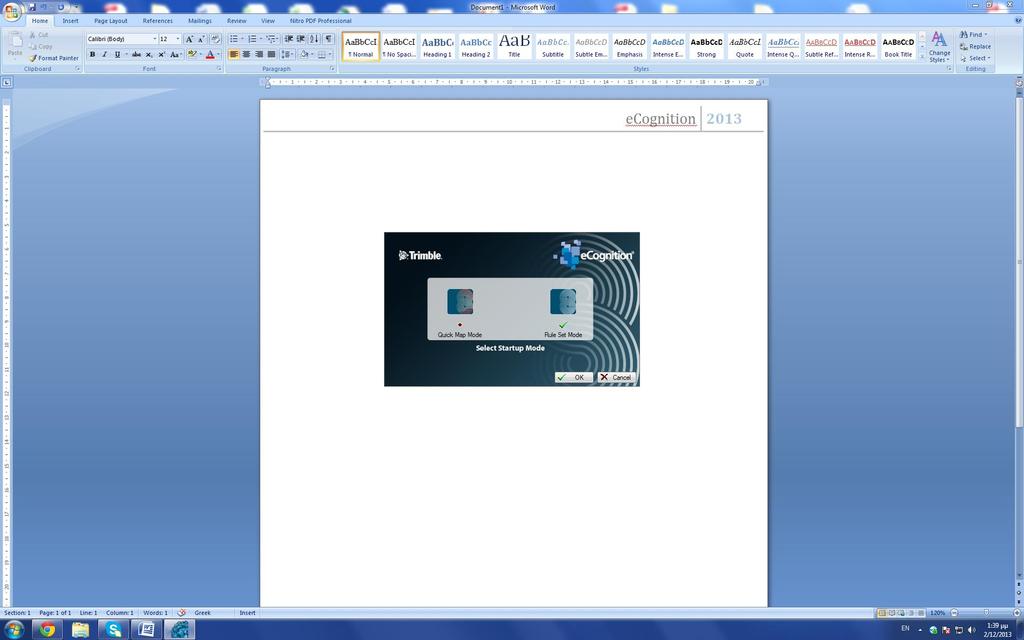Grow the font size
The image size is (1024, 640).
[x=189, y=39]
